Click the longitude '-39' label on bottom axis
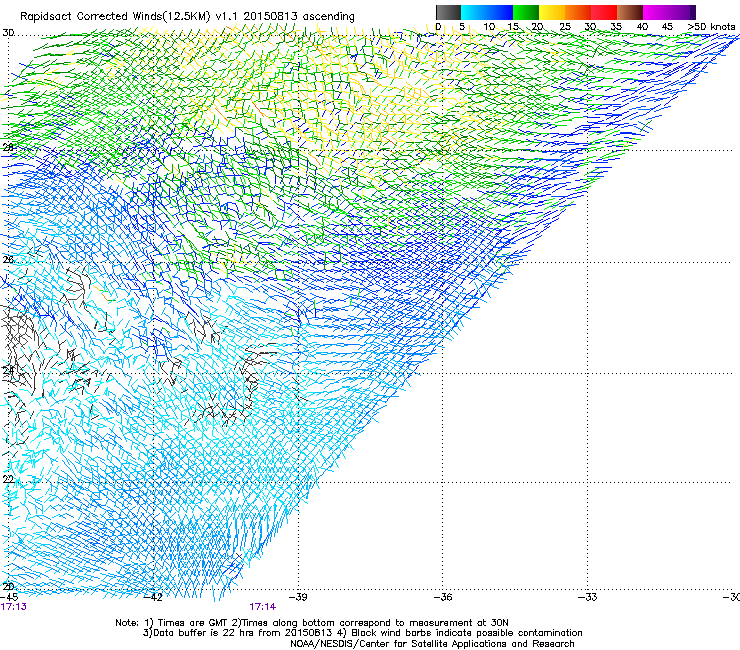 tap(298, 597)
